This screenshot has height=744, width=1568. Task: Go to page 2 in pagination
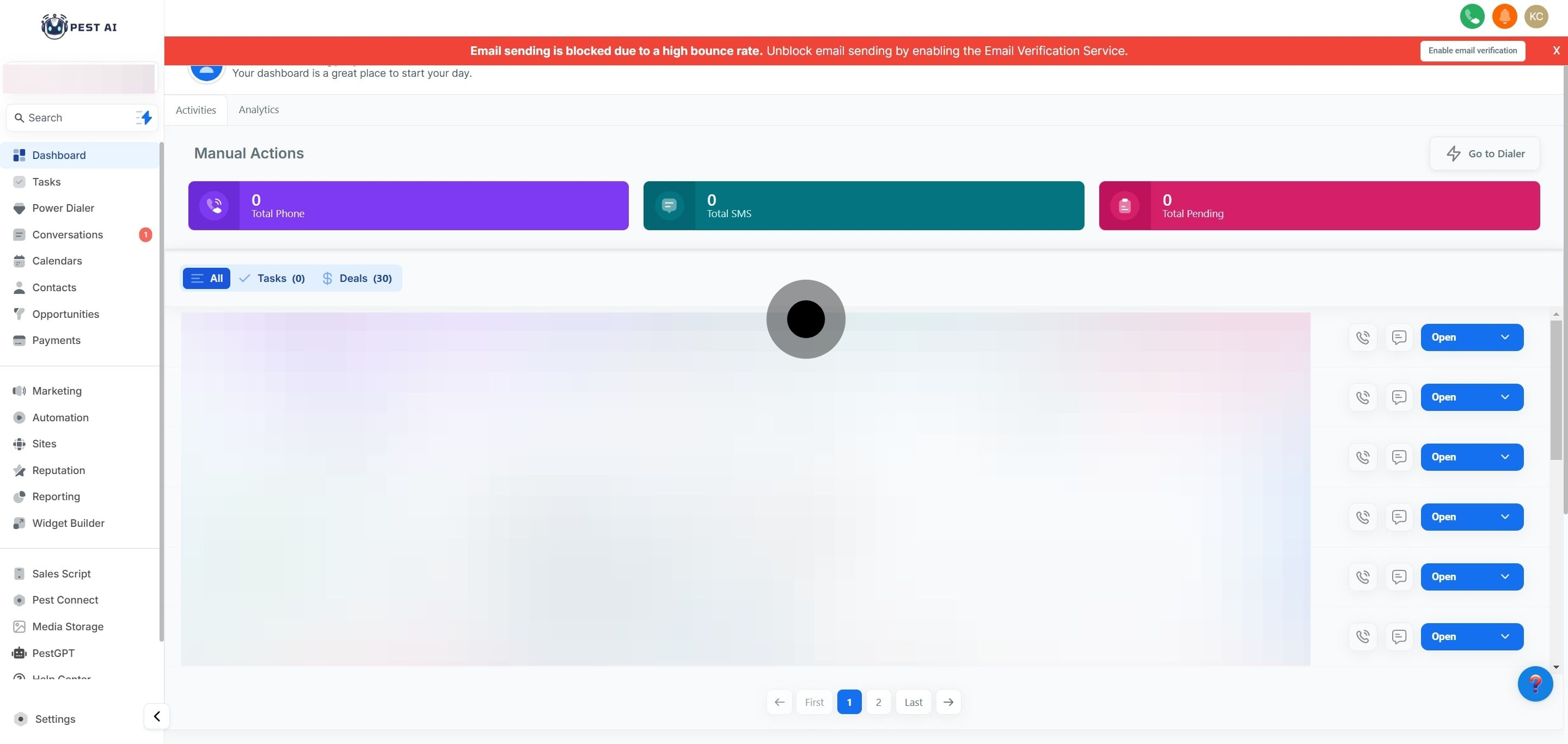point(878,702)
